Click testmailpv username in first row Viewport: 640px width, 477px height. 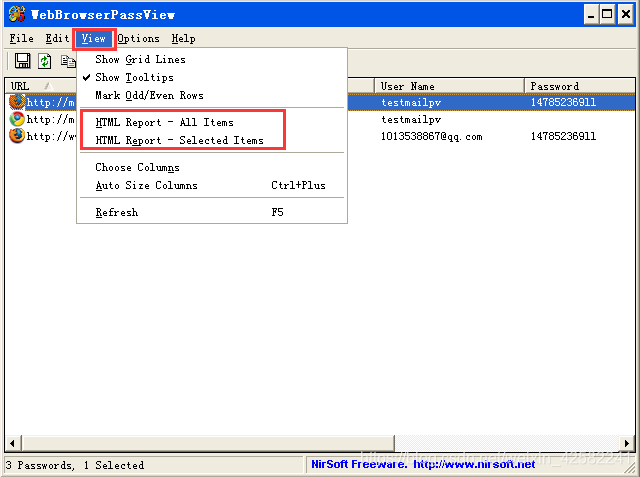pos(411,102)
